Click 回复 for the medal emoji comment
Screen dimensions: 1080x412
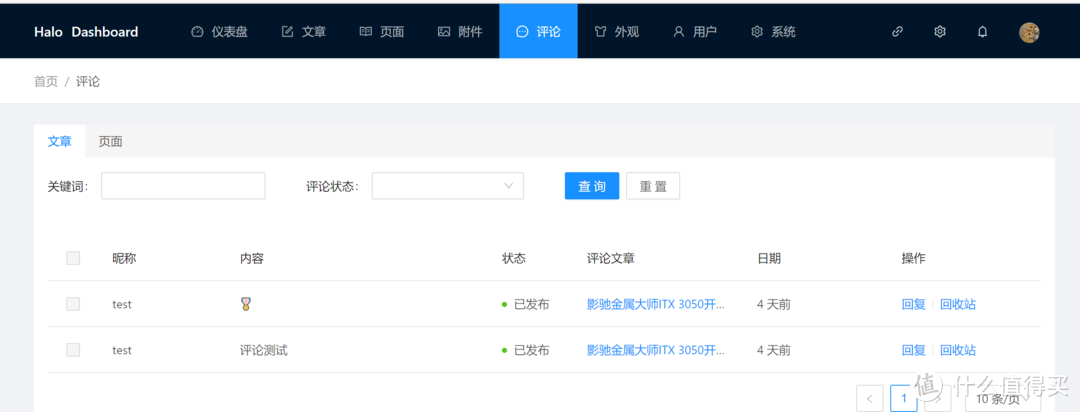pyautogui.click(x=913, y=304)
